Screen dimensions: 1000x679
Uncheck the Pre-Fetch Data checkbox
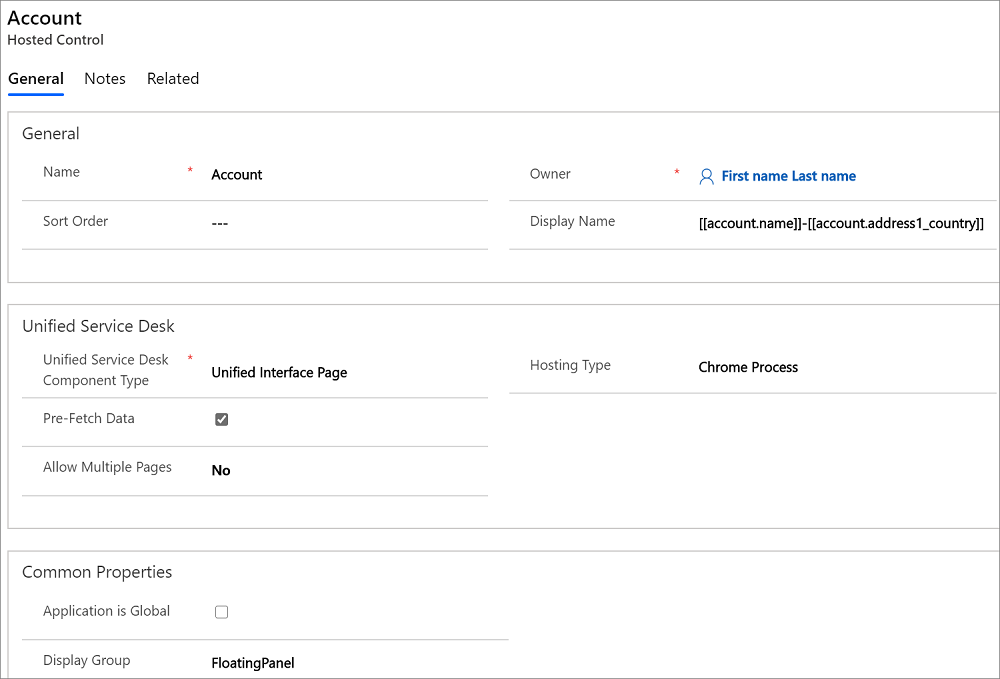click(x=221, y=420)
